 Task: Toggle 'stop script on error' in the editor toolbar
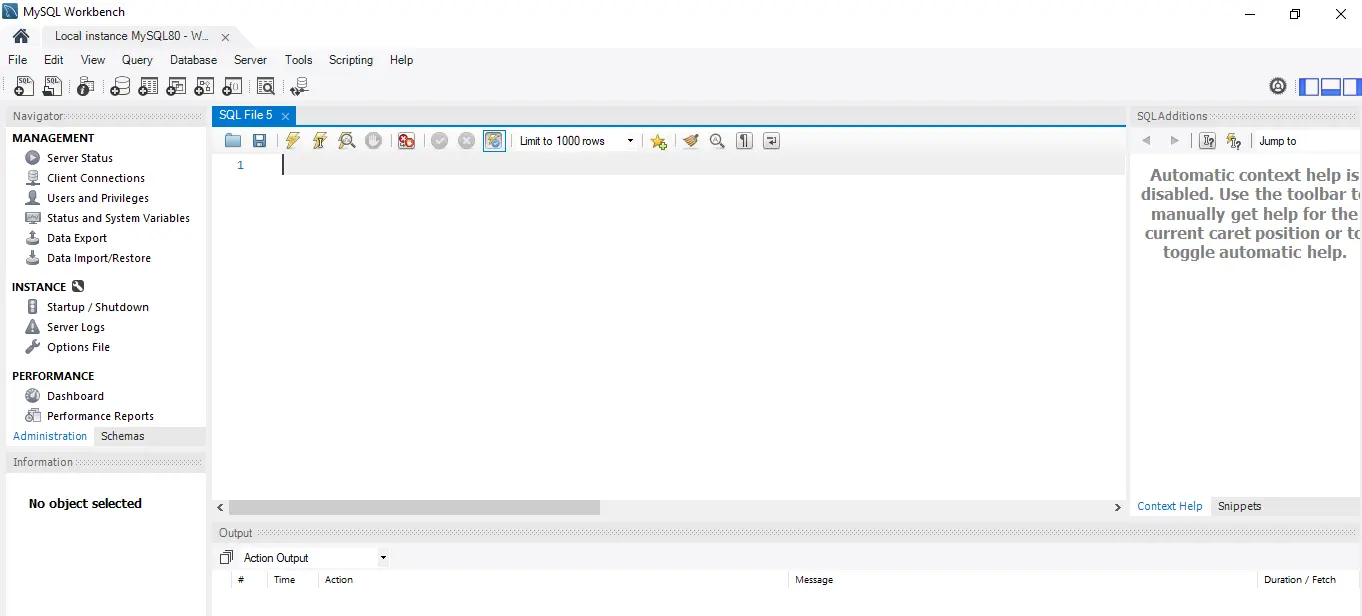point(406,140)
